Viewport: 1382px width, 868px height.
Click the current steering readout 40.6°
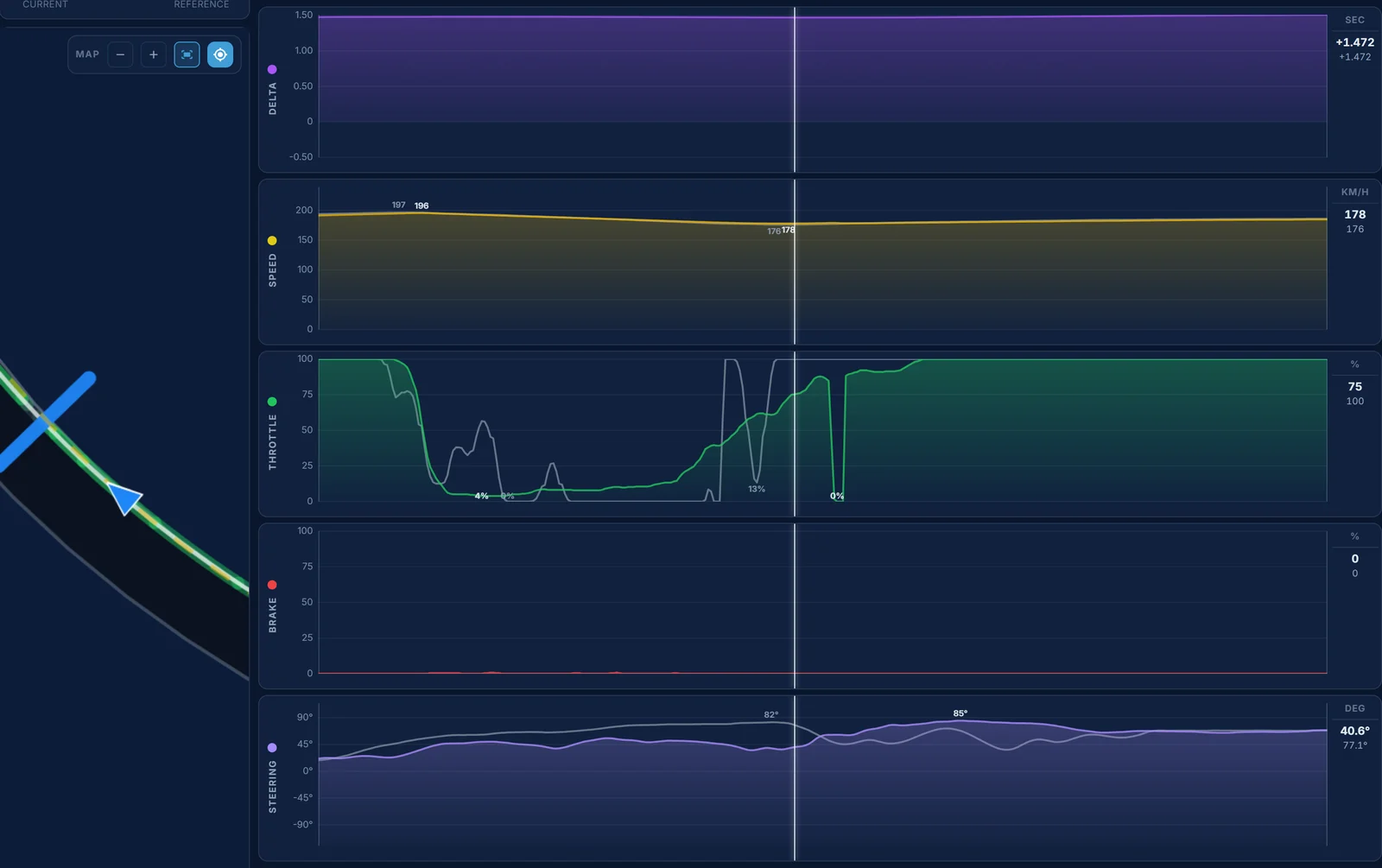click(1354, 731)
